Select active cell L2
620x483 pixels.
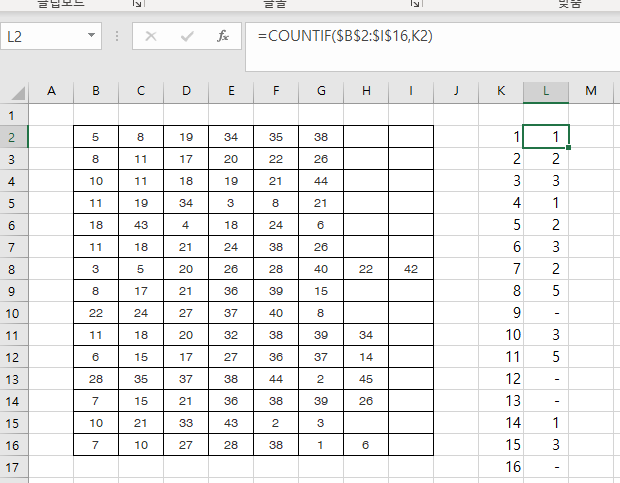click(x=546, y=136)
